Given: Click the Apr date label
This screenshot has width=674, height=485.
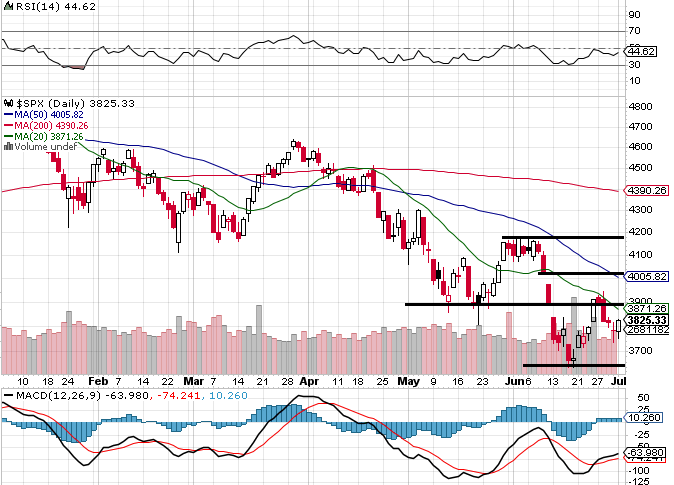Looking at the screenshot, I should pos(309,381).
